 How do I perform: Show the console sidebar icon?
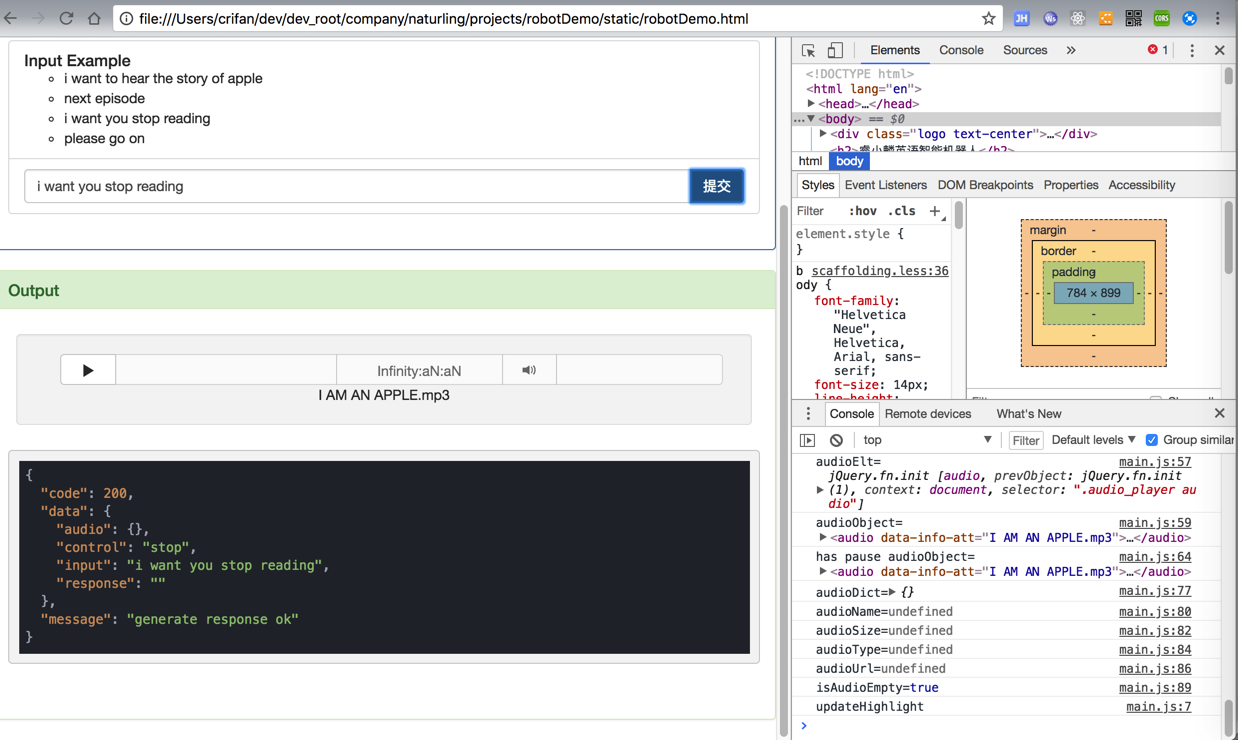pos(808,440)
